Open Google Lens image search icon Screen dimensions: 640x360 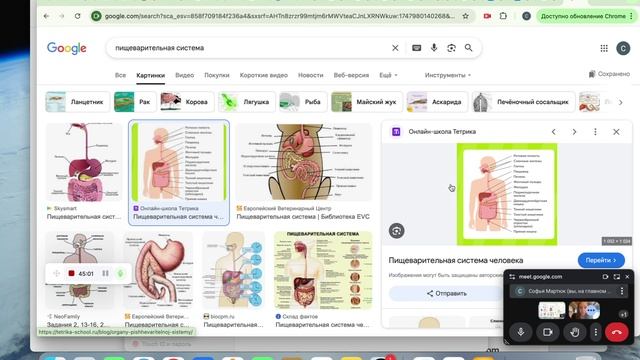tap(451, 48)
